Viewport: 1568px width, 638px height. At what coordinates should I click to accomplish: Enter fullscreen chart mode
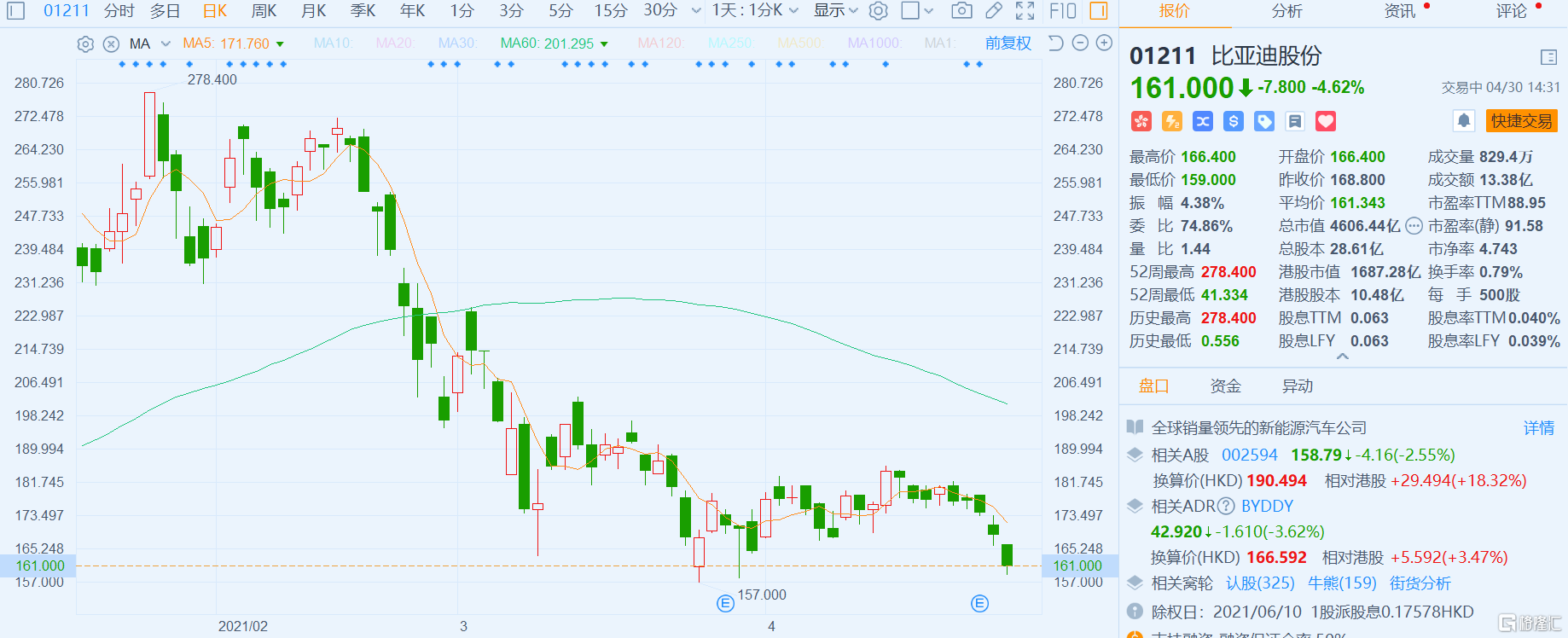pyautogui.click(x=1025, y=11)
